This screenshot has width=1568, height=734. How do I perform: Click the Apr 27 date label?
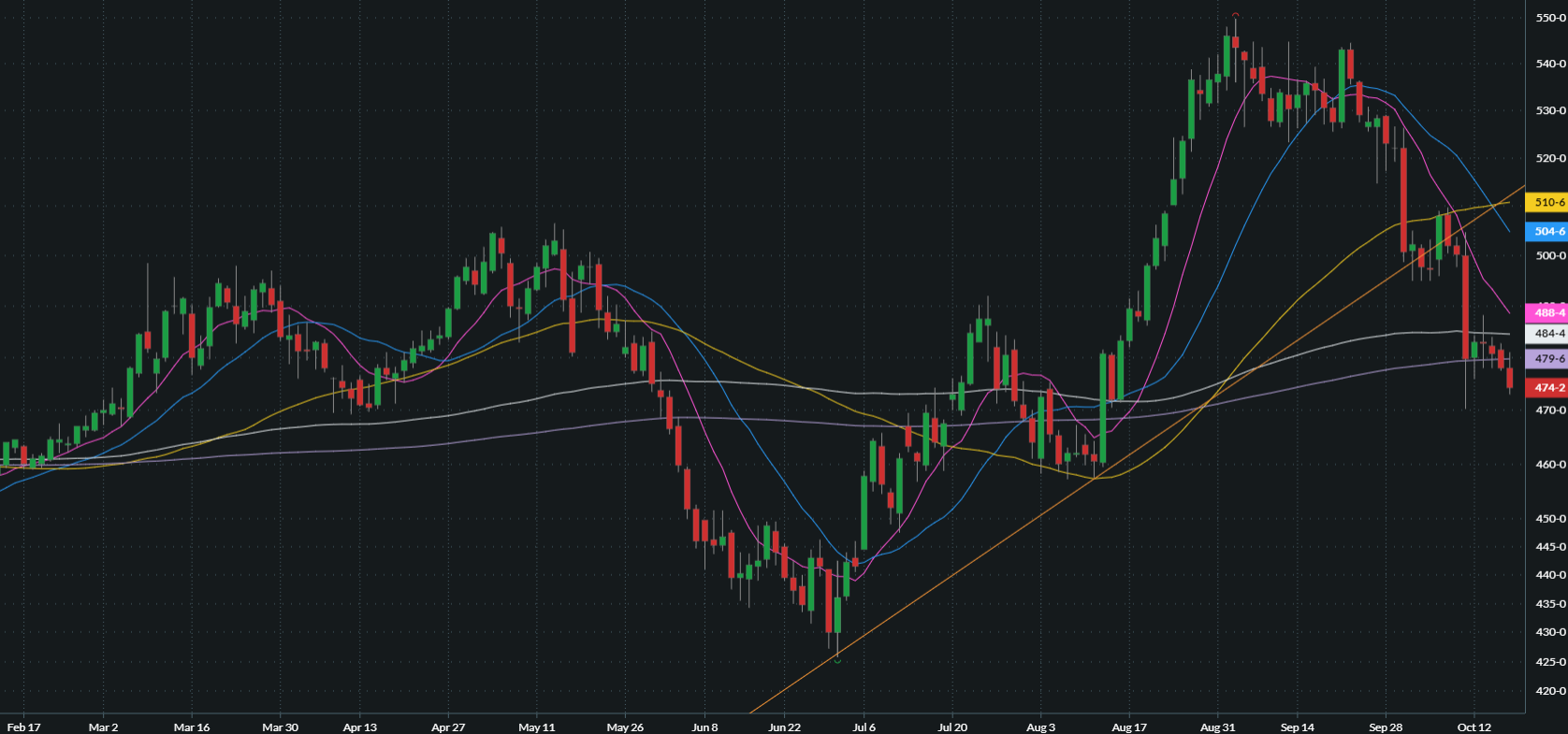point(448,727)
